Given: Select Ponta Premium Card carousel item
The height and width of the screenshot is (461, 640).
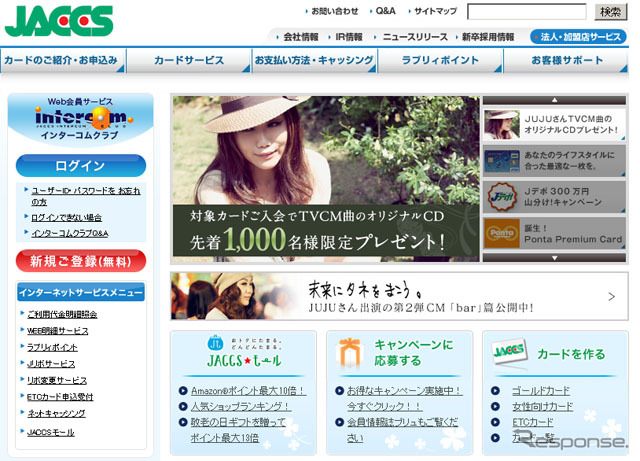Looking at the screenshot, I should pyautogui.click(x=554, y=233).
